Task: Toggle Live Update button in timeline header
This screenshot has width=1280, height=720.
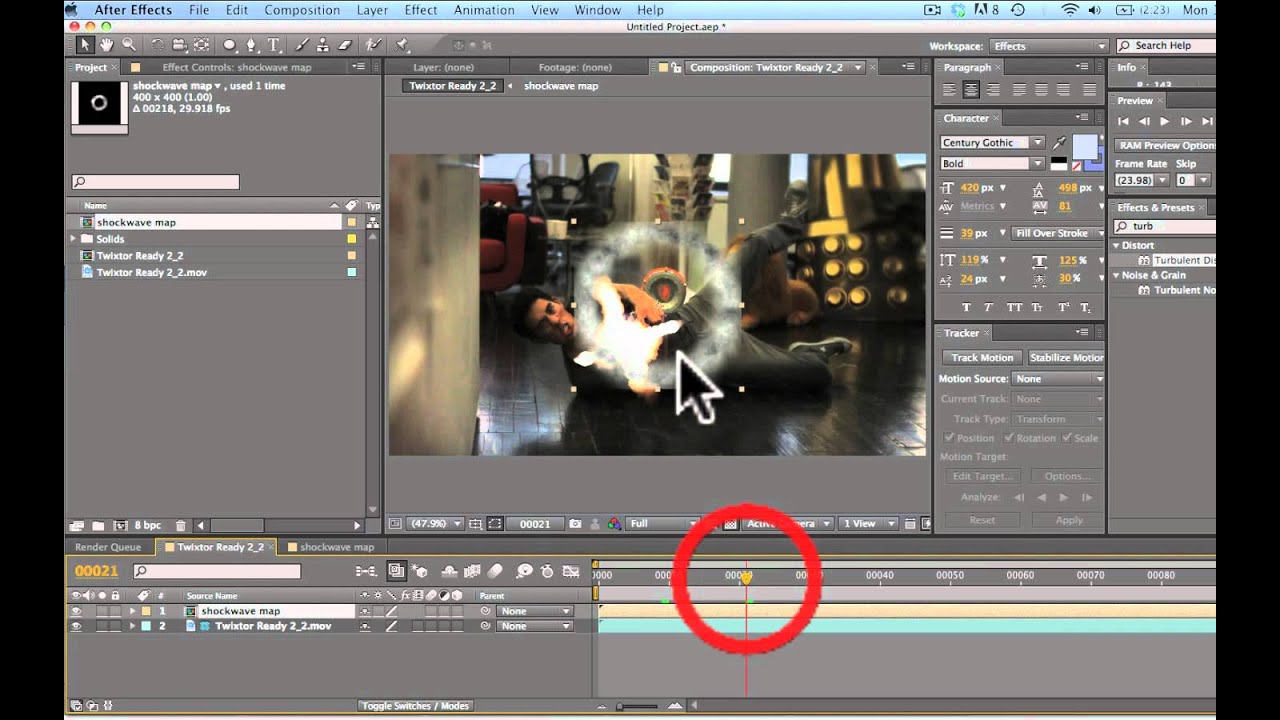Action: pos(396,571)
